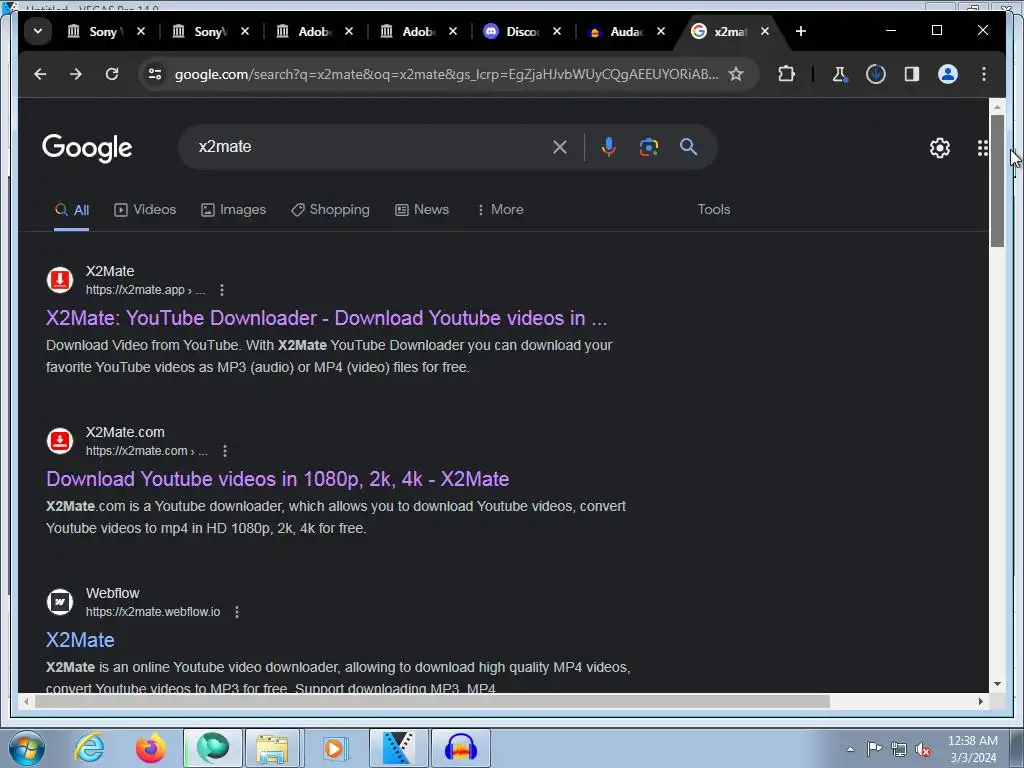Screen dimensions: 1024x768
Task: Open Google quick settings gear
Action: [940, 148]
